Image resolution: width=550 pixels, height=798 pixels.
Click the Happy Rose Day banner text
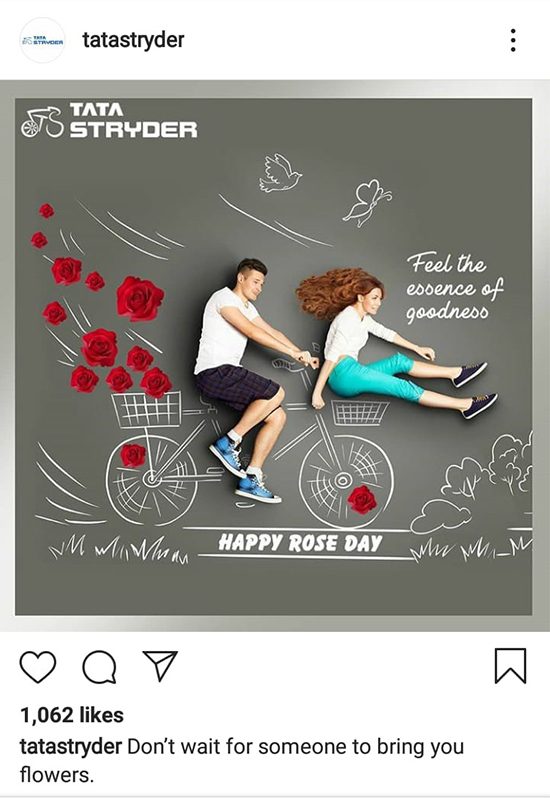tap(300, 543)
